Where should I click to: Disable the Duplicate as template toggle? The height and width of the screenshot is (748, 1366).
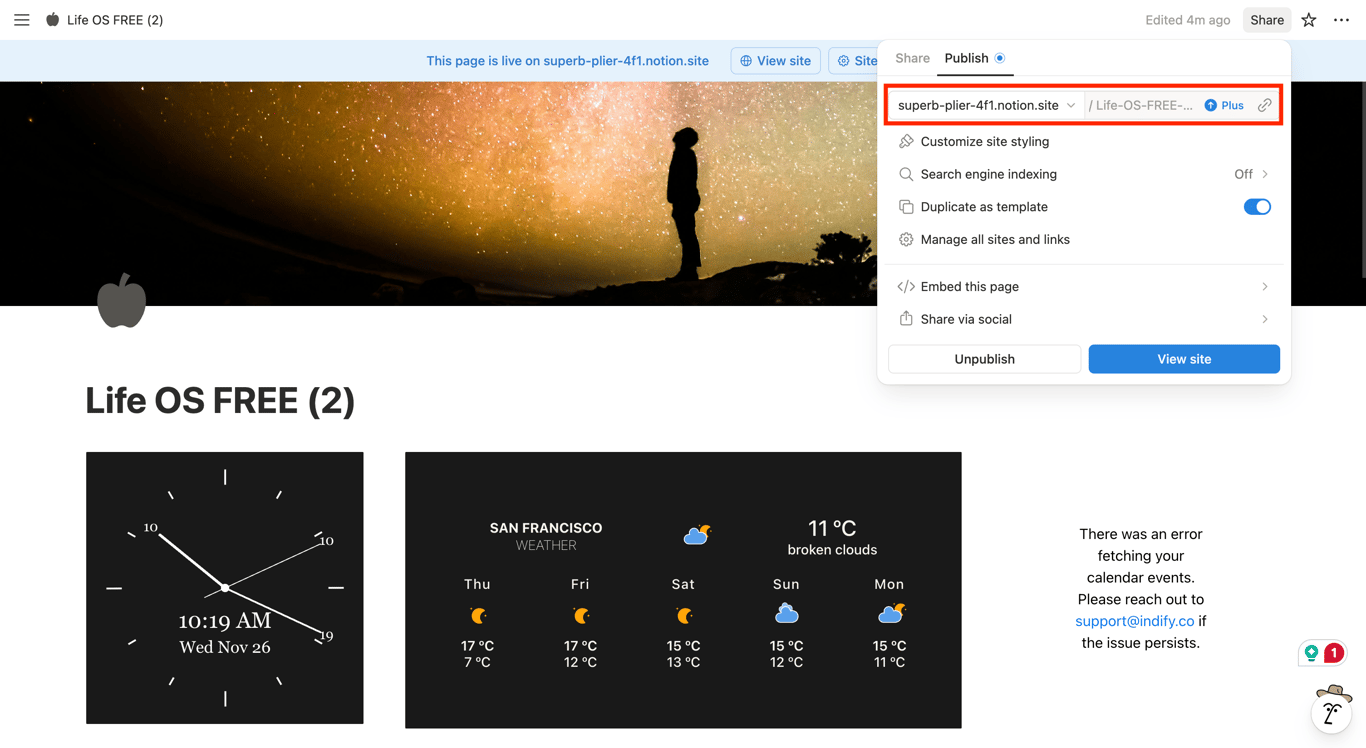pyautogui.click(x=1256, y=206)
